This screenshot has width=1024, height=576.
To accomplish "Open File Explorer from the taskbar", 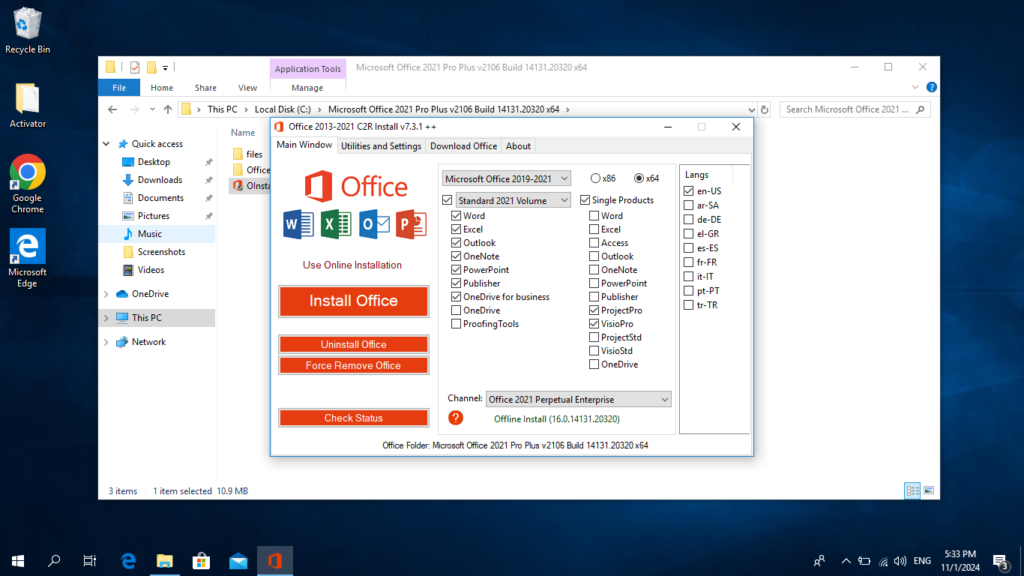I will (x=165, y=561).
